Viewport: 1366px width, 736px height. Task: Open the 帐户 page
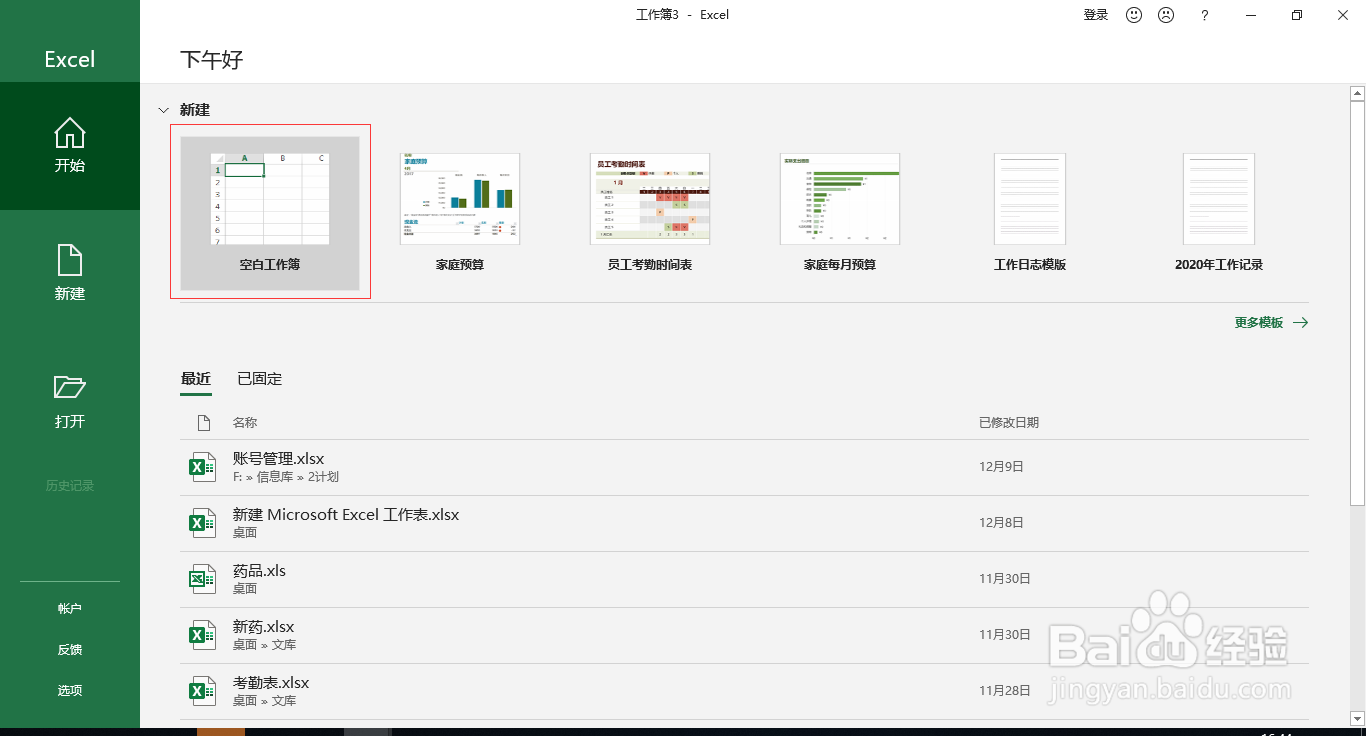(70, 609)
